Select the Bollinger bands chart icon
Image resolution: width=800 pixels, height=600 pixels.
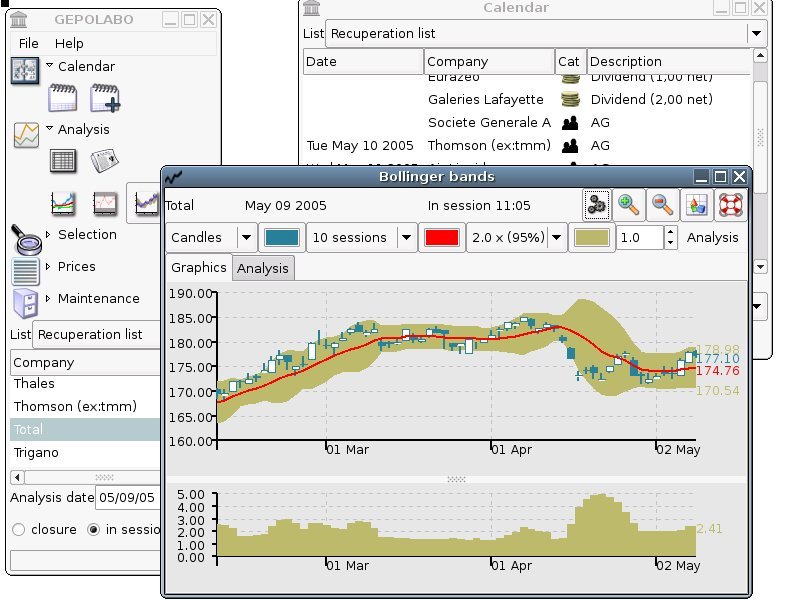[x=146, y=203]
